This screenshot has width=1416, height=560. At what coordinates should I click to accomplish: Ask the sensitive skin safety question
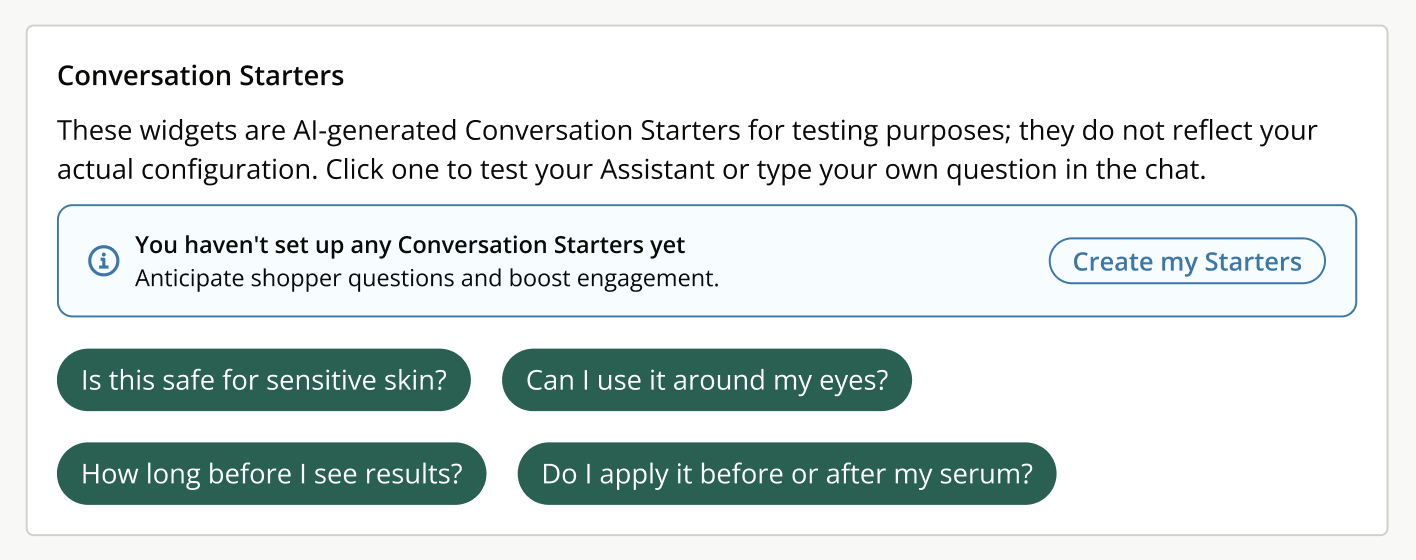263,380
